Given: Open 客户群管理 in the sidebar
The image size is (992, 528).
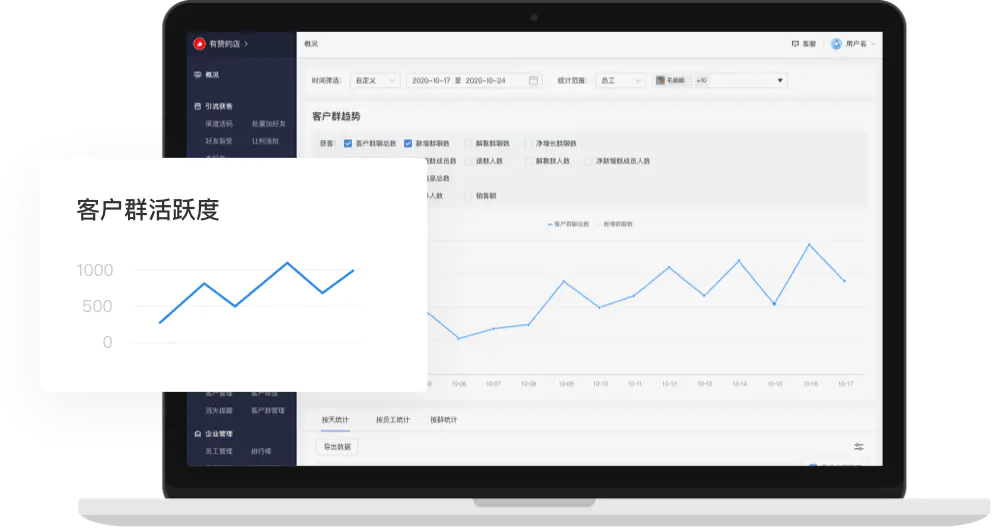Looking at the screenshot, I should click(x=268, y=411).
